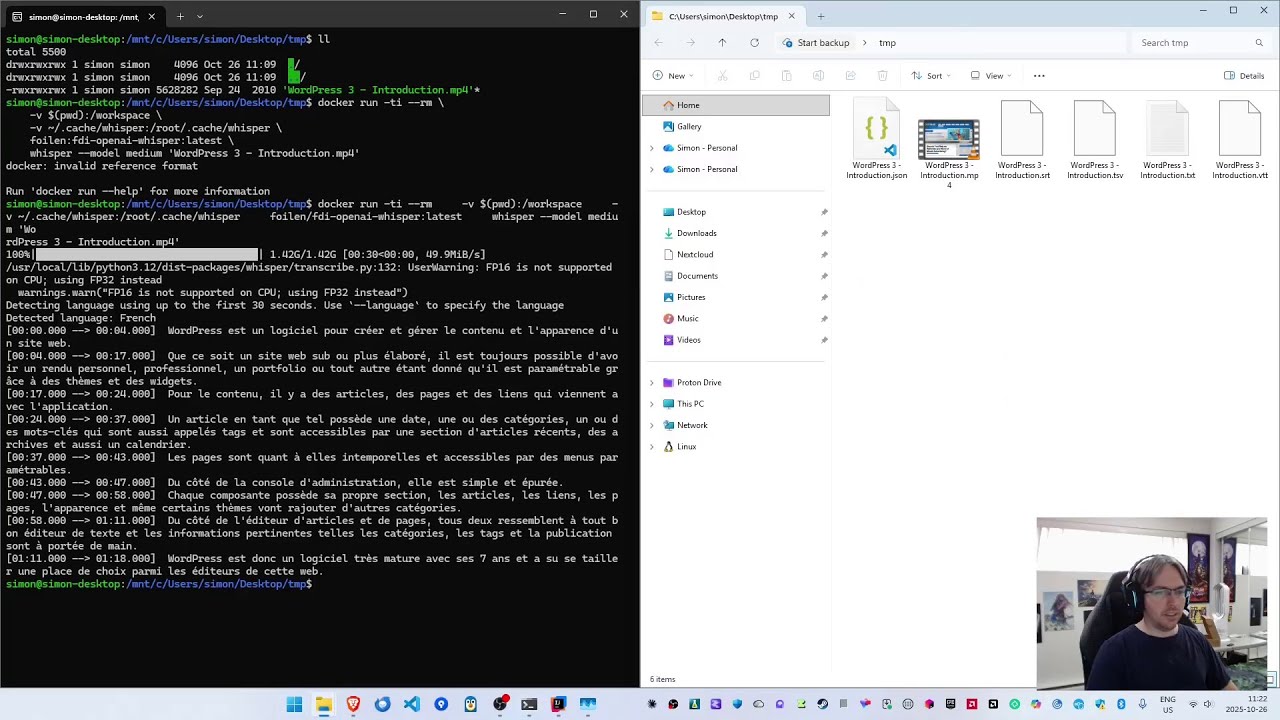
Task: Go forward with Explorer's forward arrow
Action: 690,43
